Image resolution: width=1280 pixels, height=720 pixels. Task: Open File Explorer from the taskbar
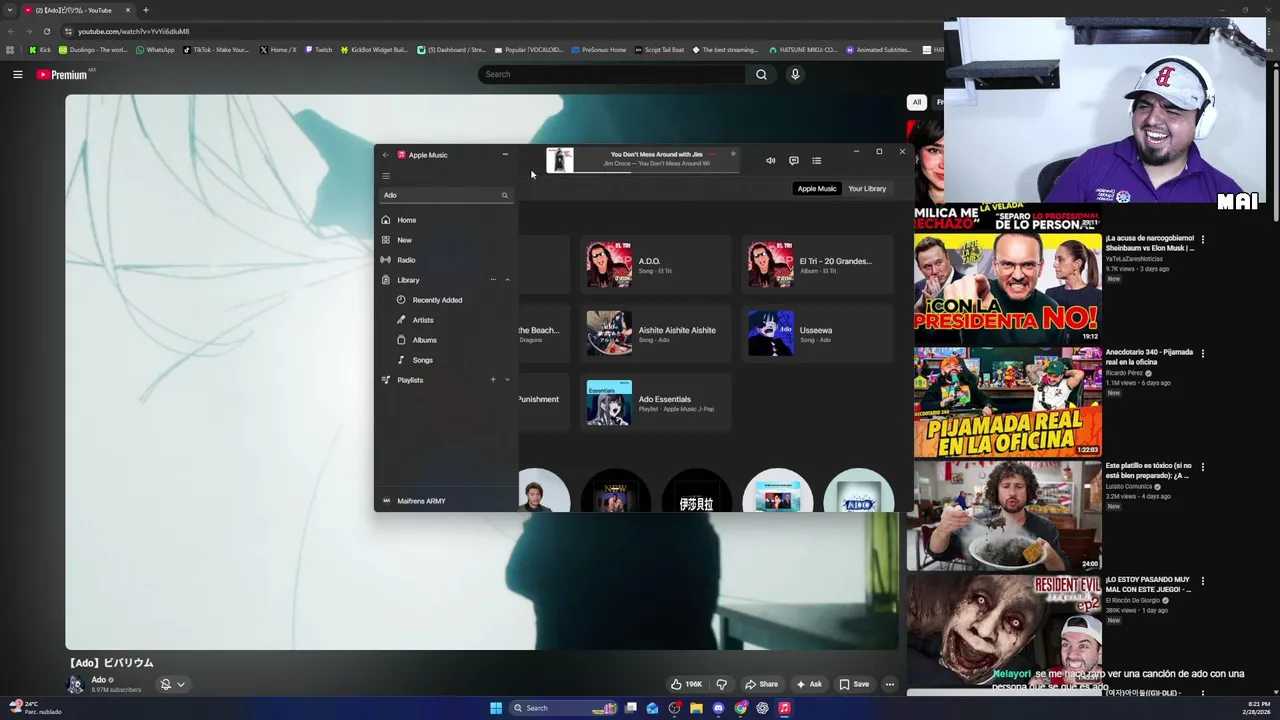pyautogui.click(x=696, y=708)
